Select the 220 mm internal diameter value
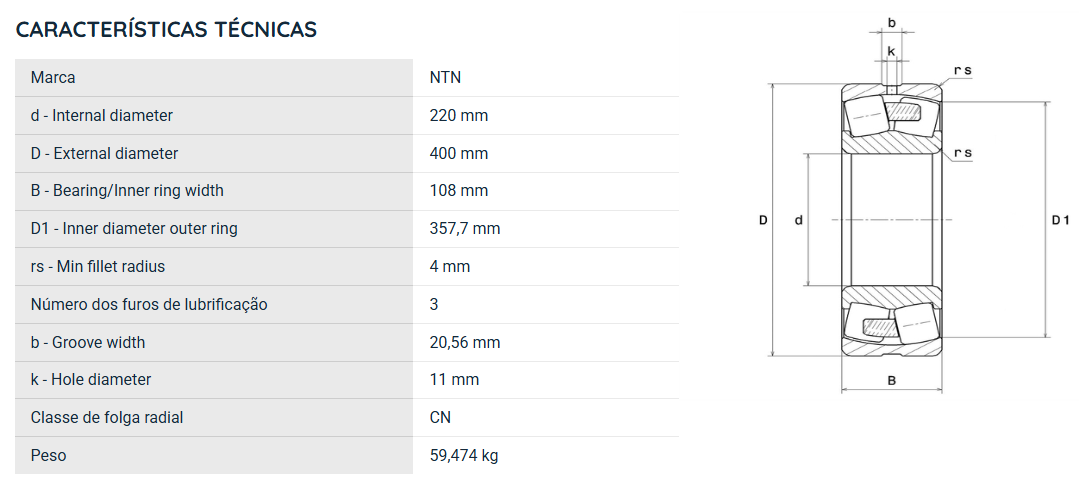This screenshot has height=488, width=1081. click(x=458, y=115)
